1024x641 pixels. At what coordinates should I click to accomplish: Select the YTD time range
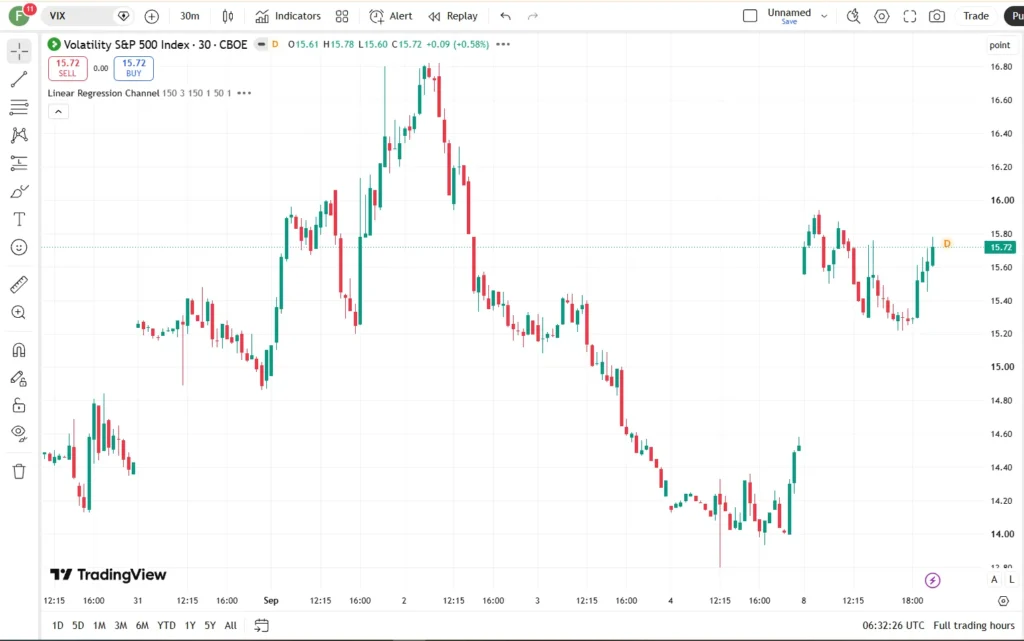(x=167, y=625)
